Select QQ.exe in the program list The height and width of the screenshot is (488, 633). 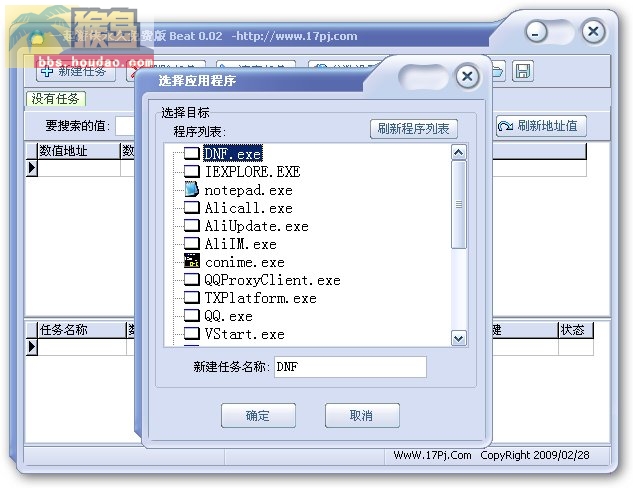(x=228, y=316)
